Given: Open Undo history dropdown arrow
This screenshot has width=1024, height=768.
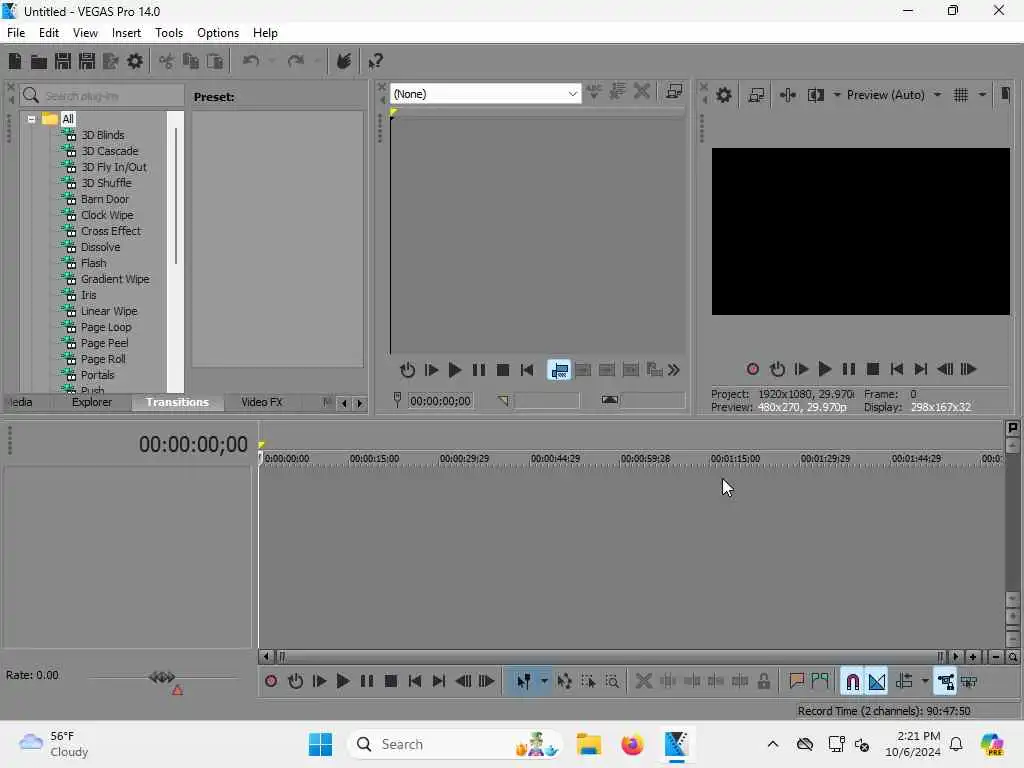Looking at the screenshot, I should coord(272,61).
